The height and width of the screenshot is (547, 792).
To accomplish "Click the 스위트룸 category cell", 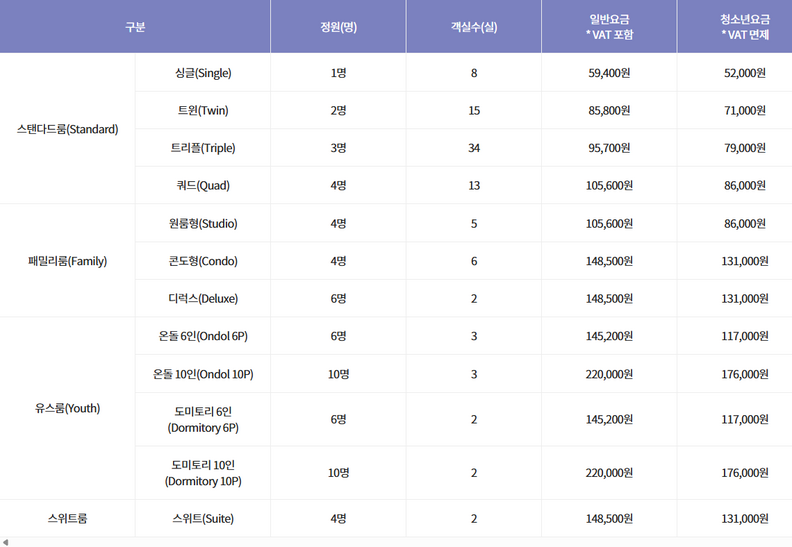I will pos(68,519).
